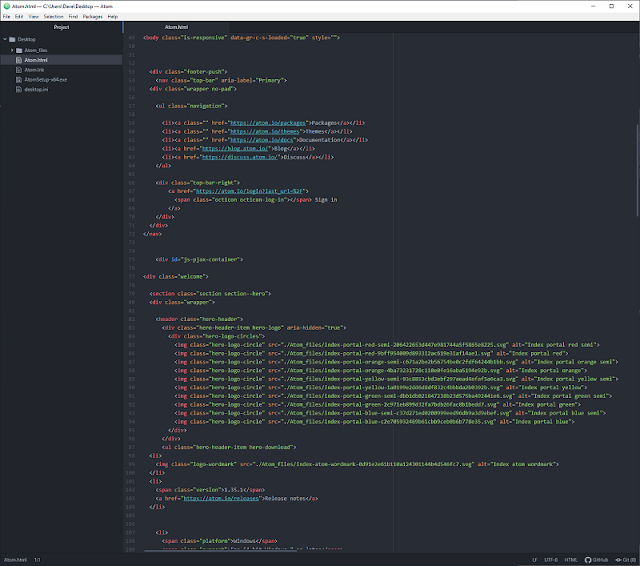Select Atom_files folder label in tree
This screenshot has width=640, height=566.
pos(36,50)
